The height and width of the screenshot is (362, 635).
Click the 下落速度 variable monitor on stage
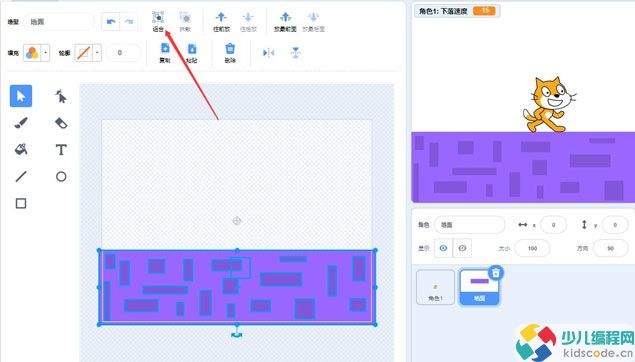coord(457,11)
